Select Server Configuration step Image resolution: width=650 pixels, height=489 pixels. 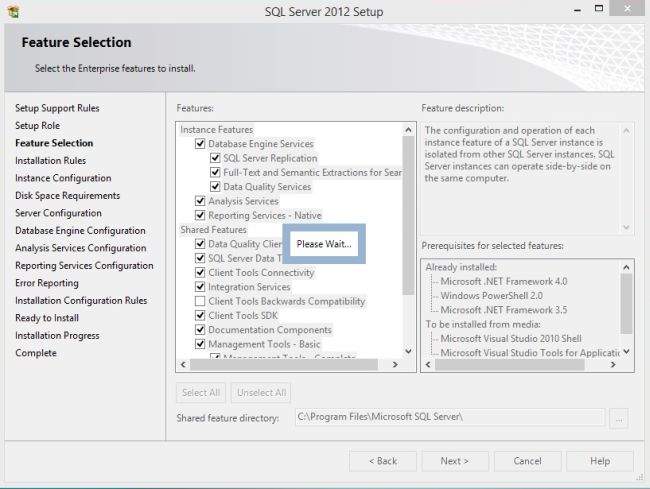click(x=58, y=213)
